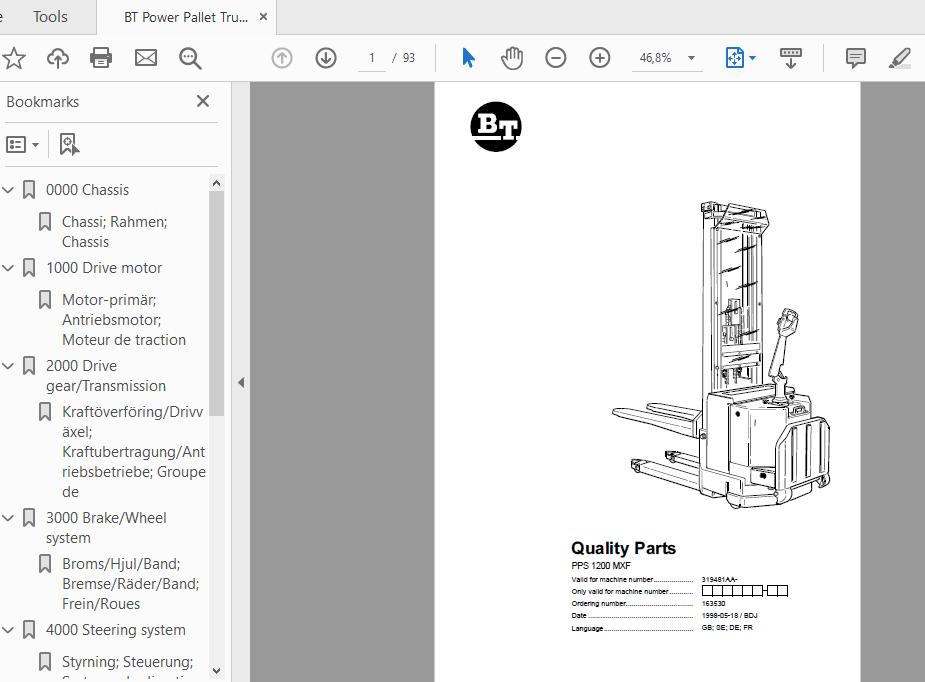Choose the selection arrow tool
925x682 pixels.
pyautogui.click(x=468, y=58)
